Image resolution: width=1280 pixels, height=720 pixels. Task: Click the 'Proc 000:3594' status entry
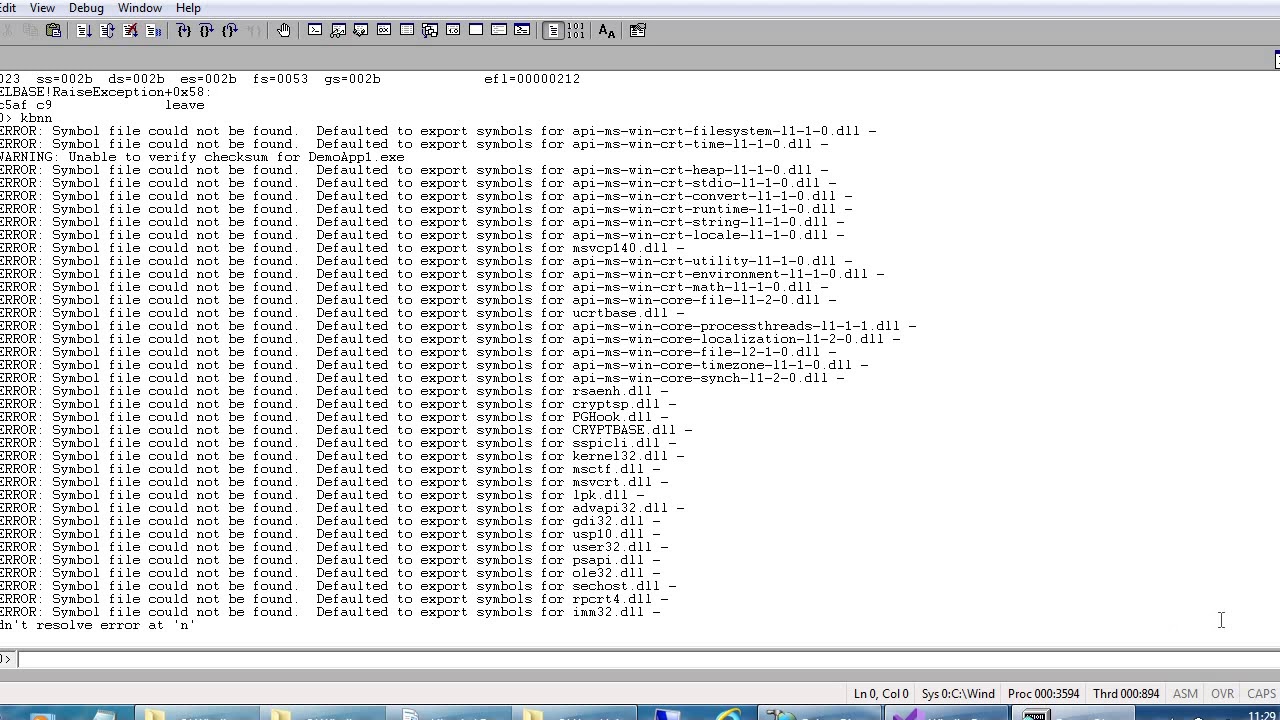pos(1043,694)
